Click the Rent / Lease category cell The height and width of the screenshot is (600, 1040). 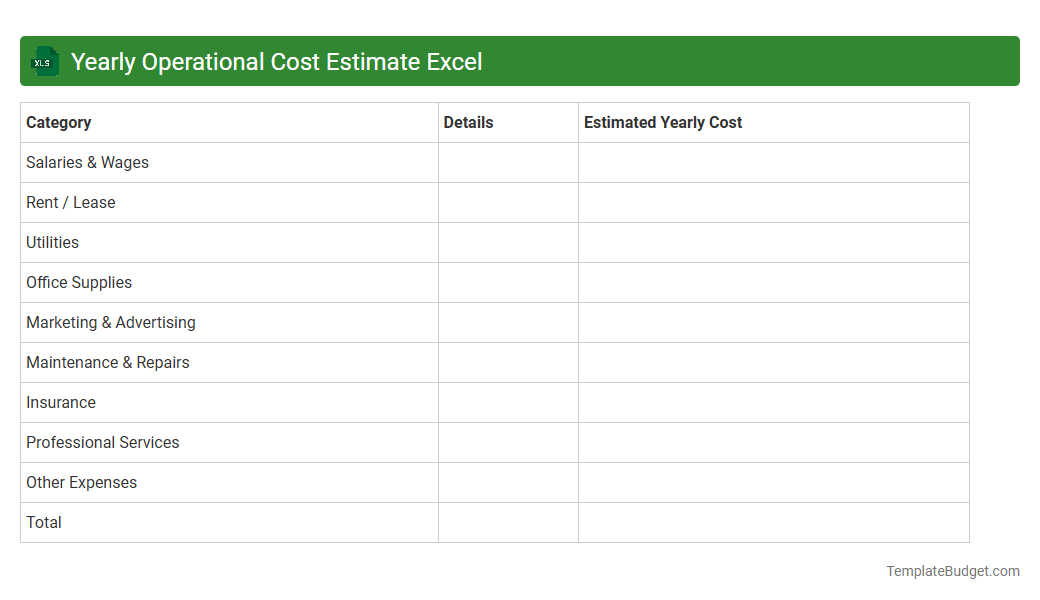(70, 202)
